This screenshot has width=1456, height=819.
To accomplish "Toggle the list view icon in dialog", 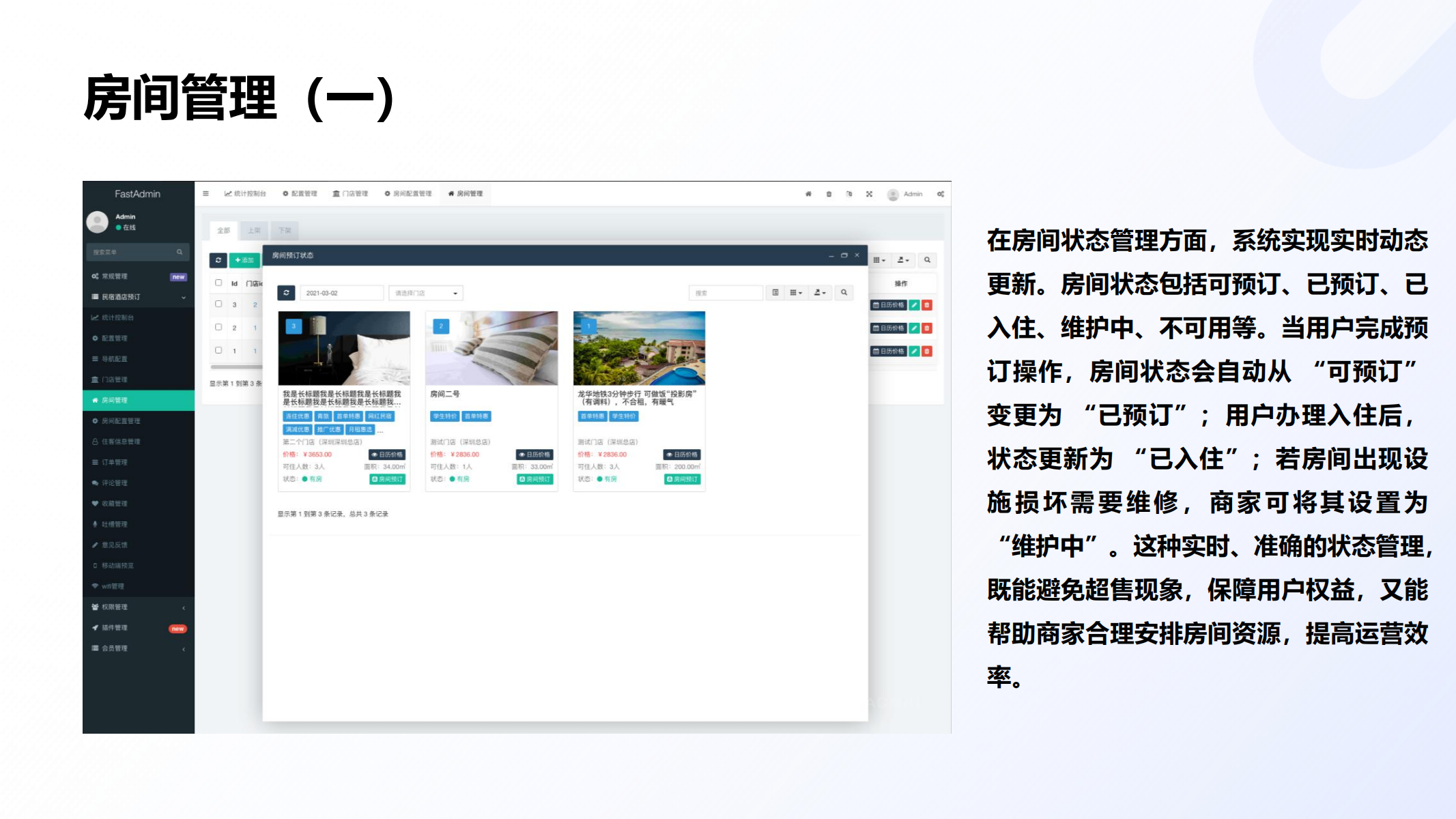I will pos(775,293).
